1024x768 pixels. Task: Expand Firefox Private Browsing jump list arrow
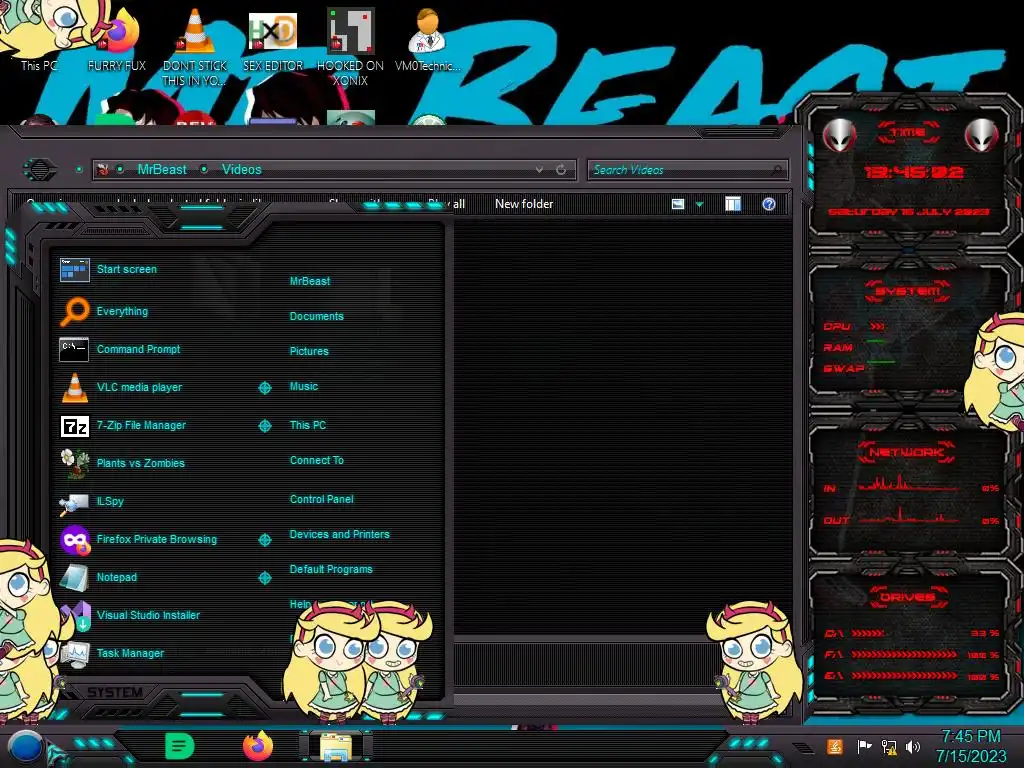click(265, 540)
